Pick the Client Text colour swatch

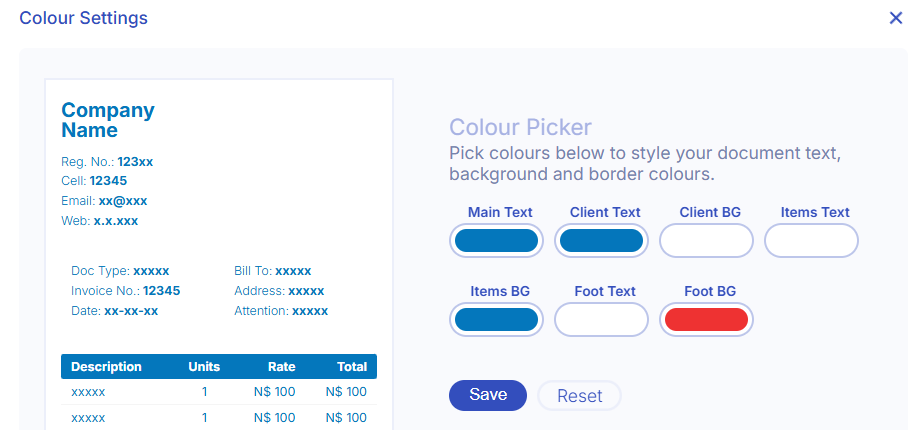[601, 241]
